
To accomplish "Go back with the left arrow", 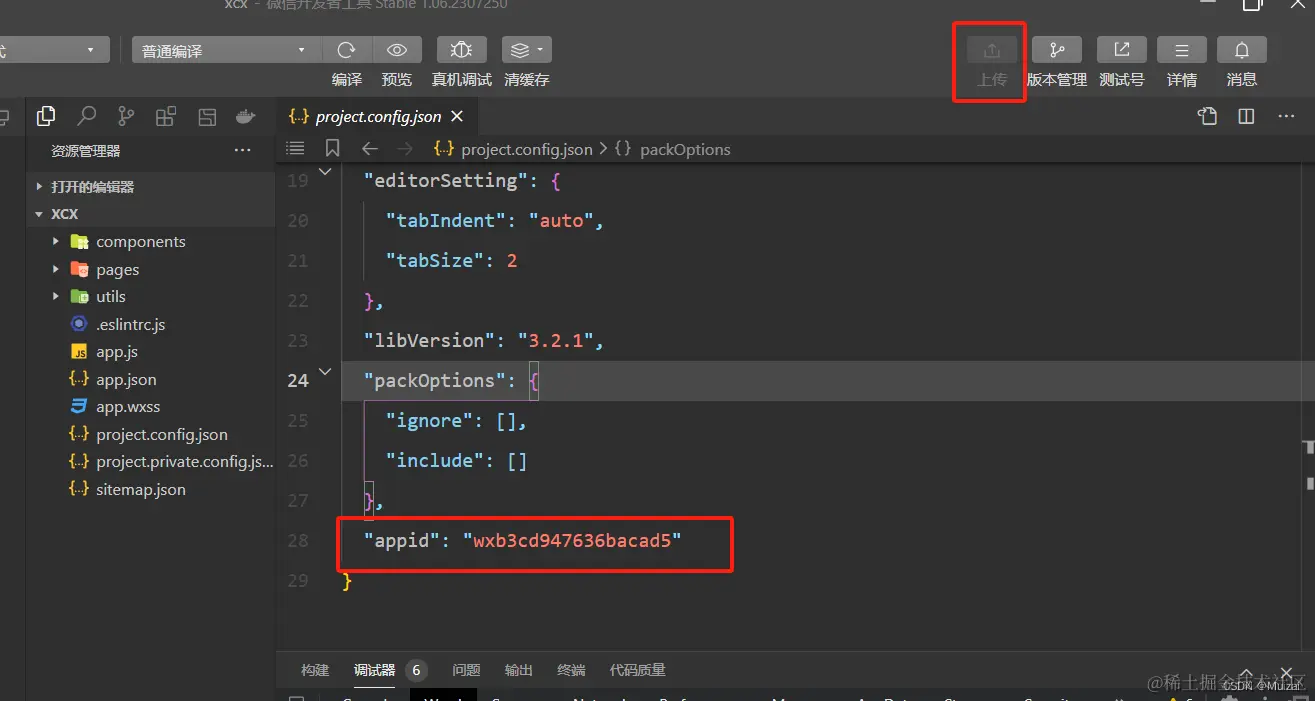I will point(370,149).
